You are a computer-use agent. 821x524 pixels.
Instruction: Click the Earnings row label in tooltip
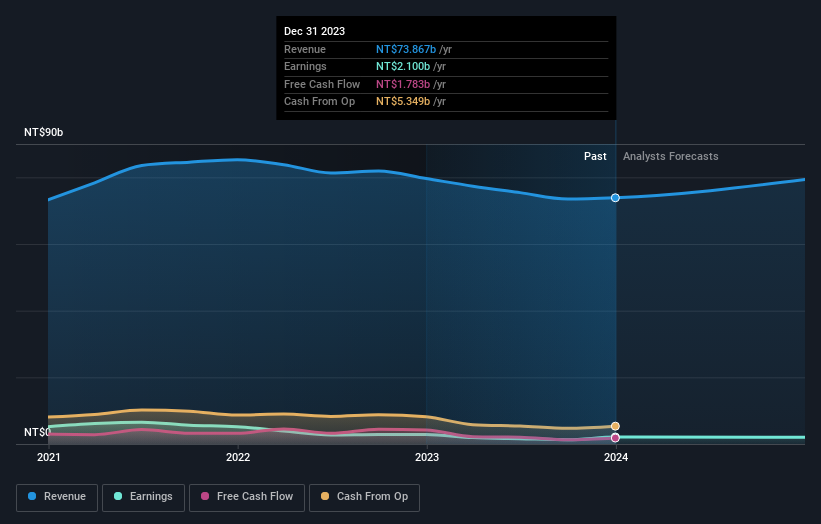coord(305,66)
